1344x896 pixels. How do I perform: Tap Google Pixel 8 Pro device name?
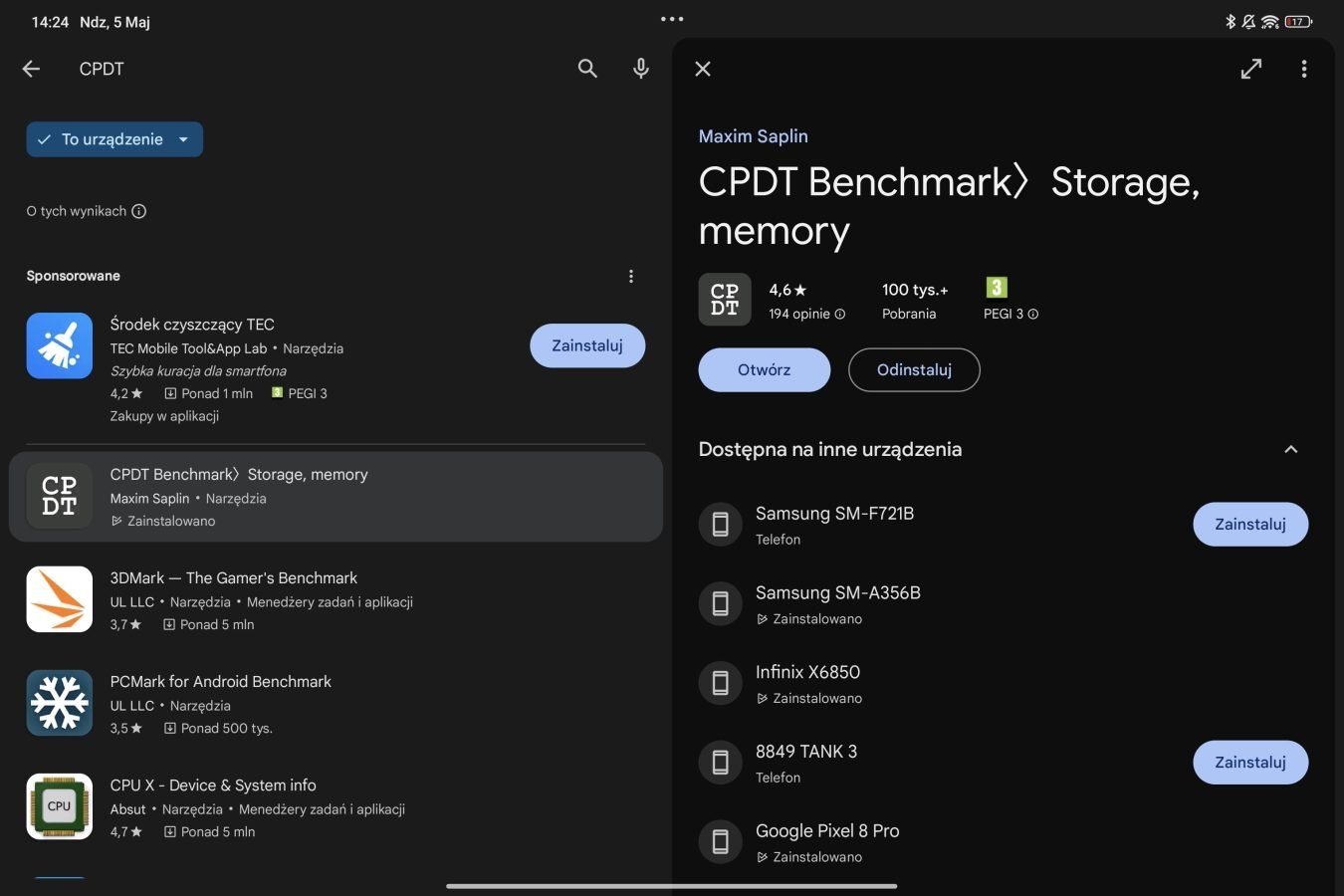(827, 831)
